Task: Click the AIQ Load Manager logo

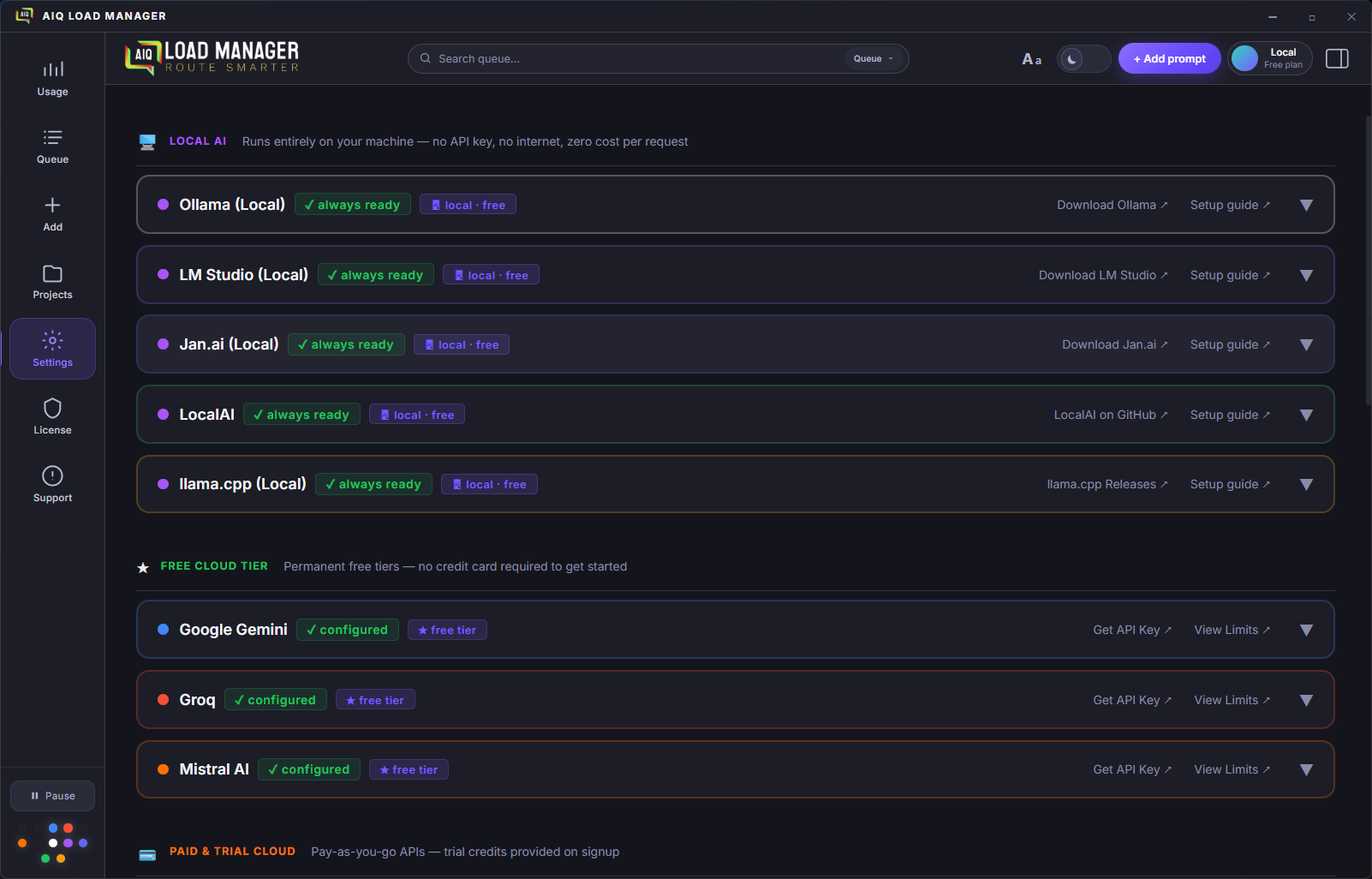Action: pos(212,57)
